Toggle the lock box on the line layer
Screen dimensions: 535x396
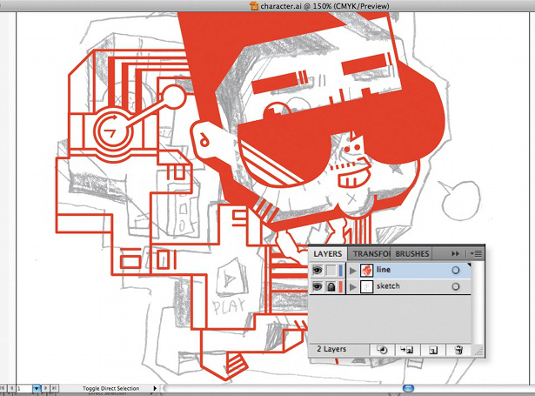pyautogui.click(x=331, y=270)
